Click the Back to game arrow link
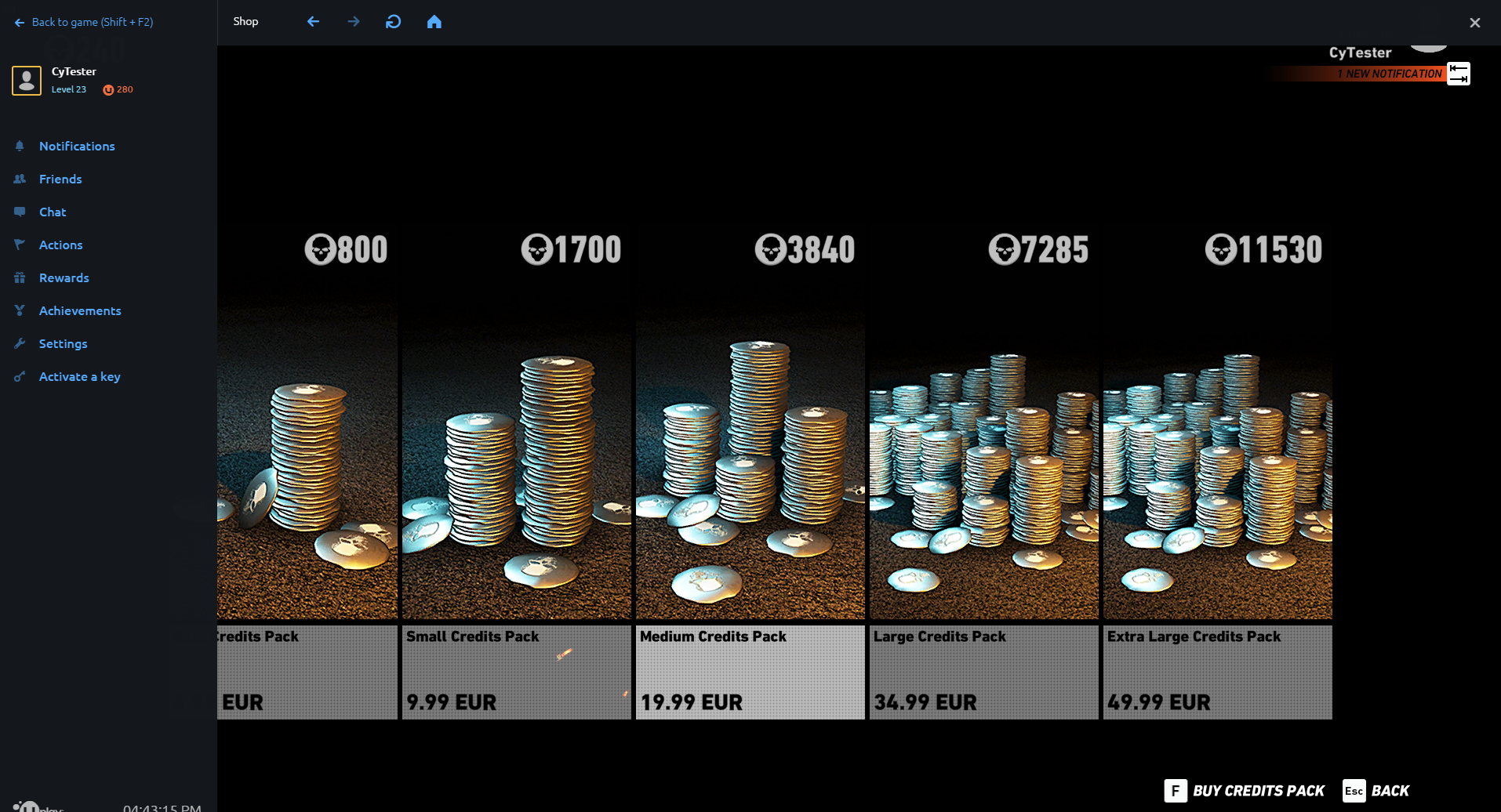This screenshot has width=1501, height=812. click(84, 22)
